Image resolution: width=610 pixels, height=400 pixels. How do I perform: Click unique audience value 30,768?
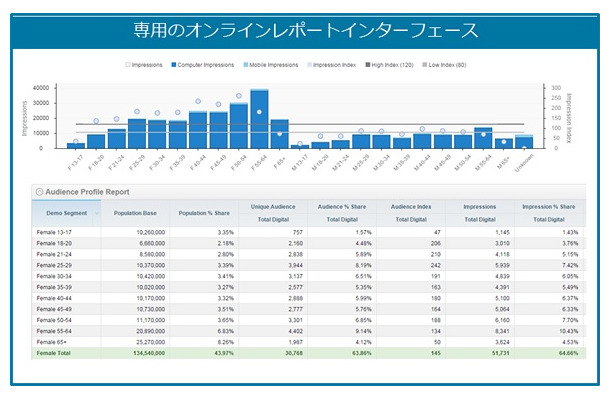pyautogui.click(x=294, y=353)
